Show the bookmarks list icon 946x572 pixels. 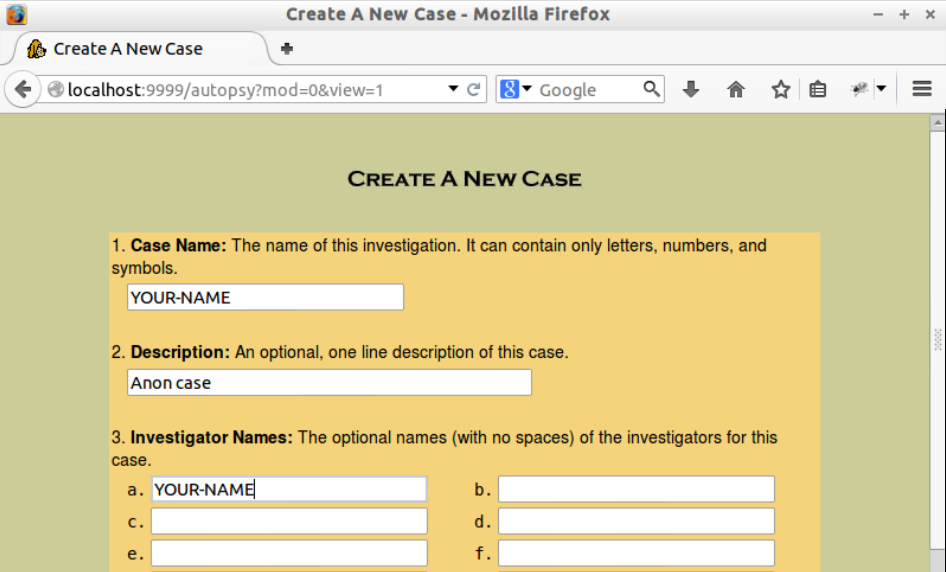(x=817, y=89)
